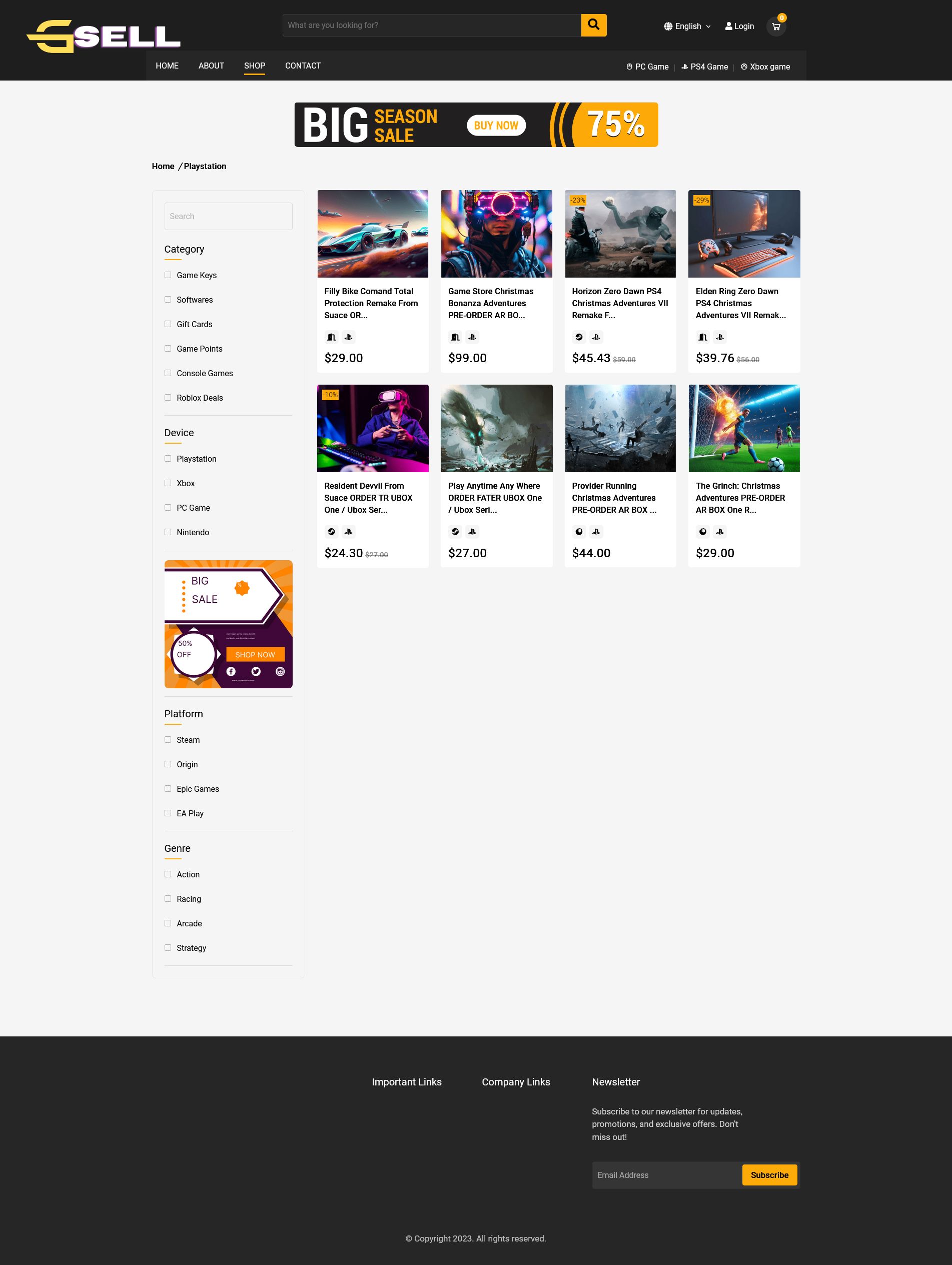952x1265 pixels.
Task: Click PlayStation icon on Elden Ring card
Action: coord(720,338)
